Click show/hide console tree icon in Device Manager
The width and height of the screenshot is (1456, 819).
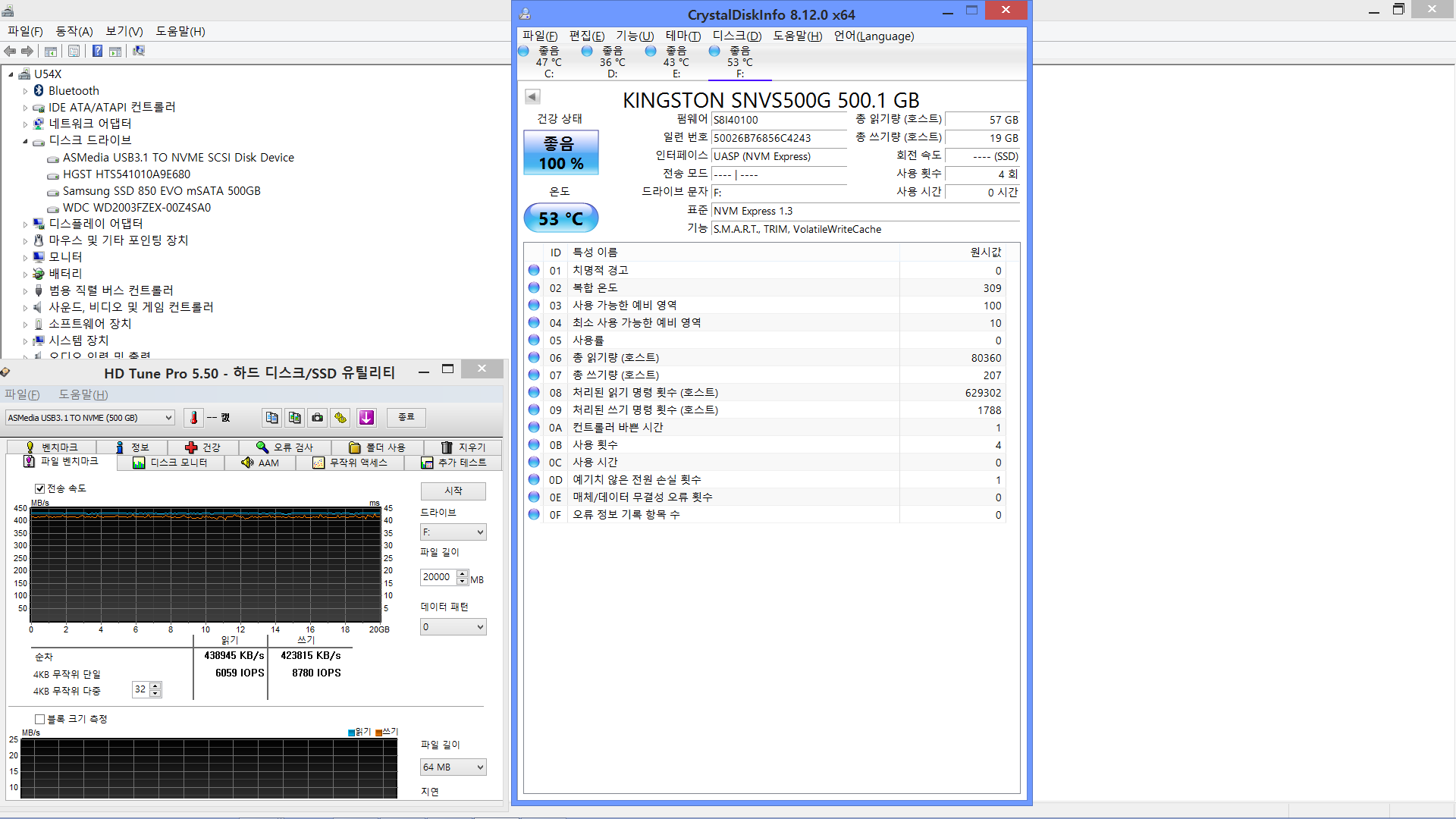[x=51, y=51]
